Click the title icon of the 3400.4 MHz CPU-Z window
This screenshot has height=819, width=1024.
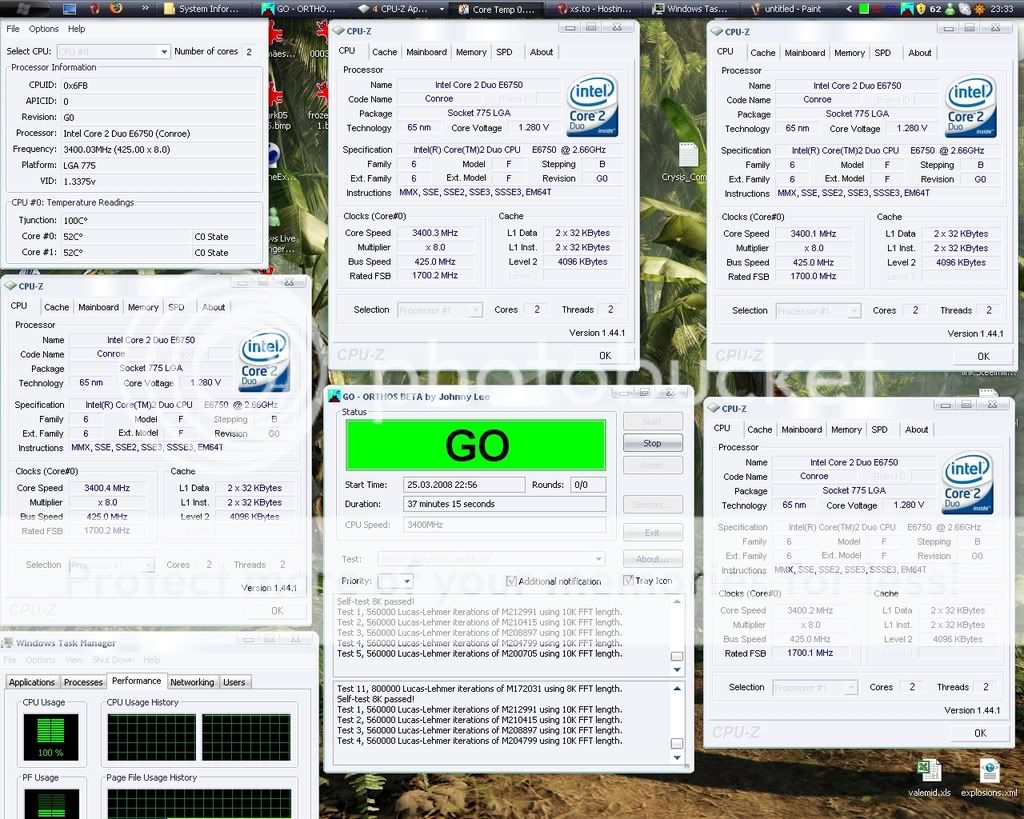(10, 286)
